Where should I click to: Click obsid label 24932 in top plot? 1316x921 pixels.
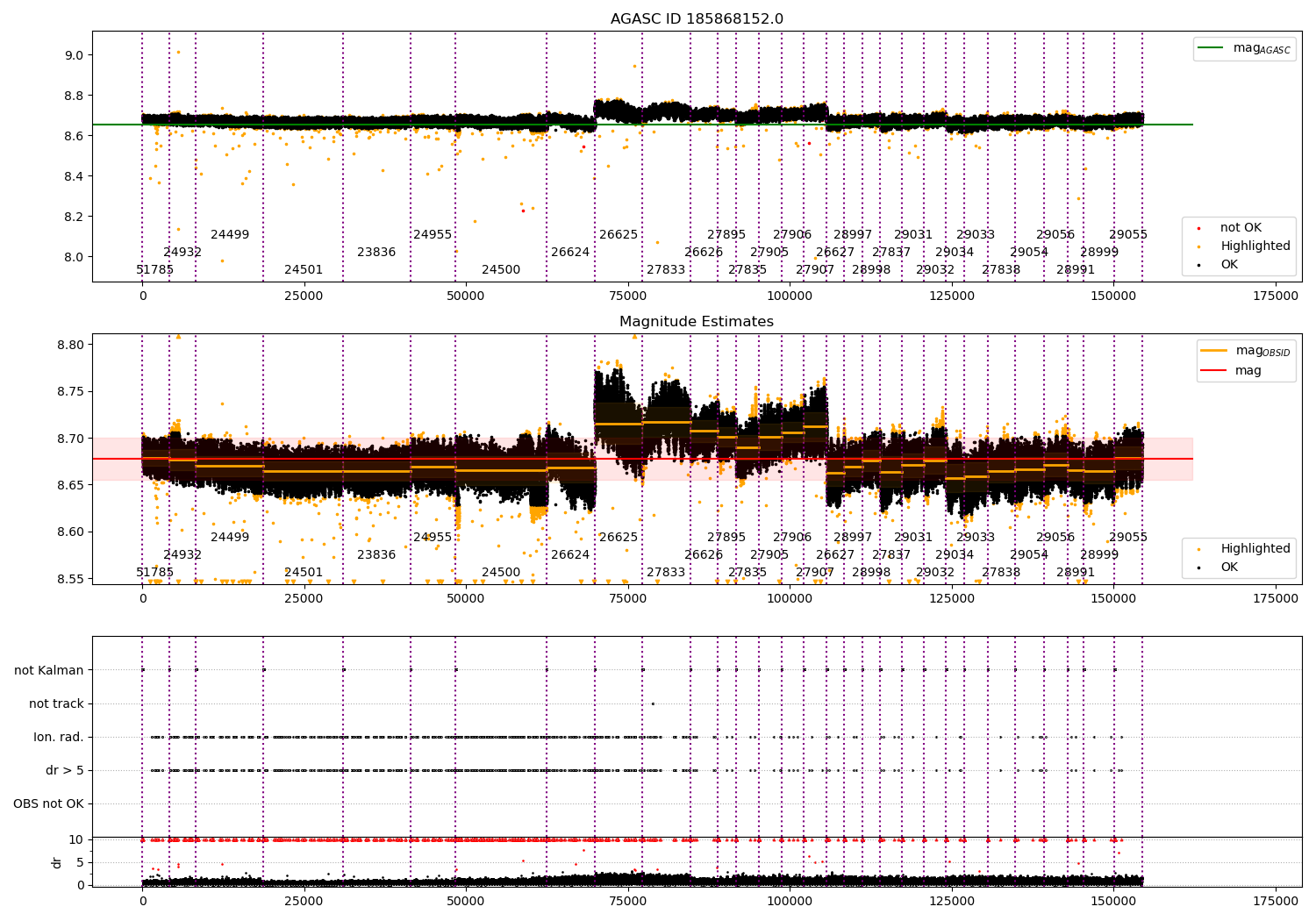tap(182, 252)
